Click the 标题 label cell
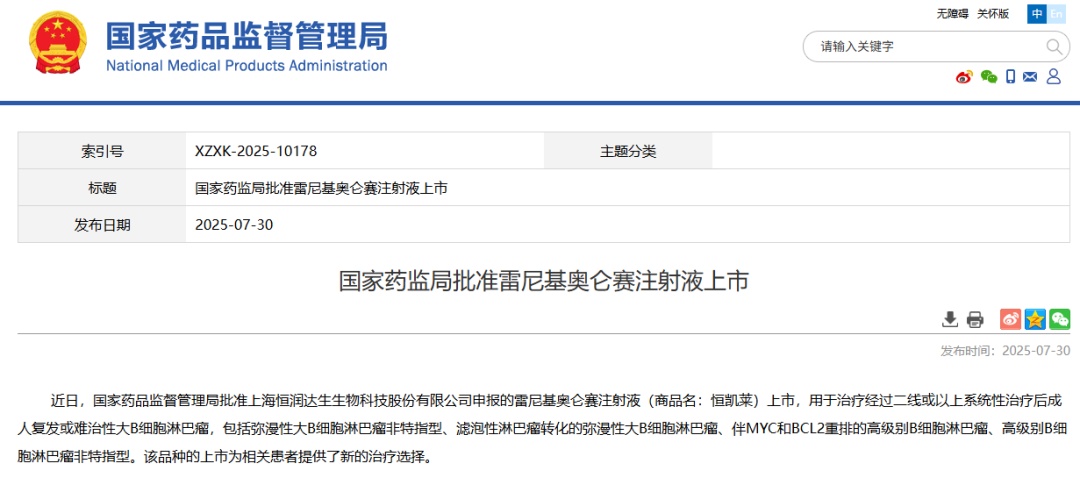Image resolution: width=1080 pixels, height=485 pixels. (102, 187)
